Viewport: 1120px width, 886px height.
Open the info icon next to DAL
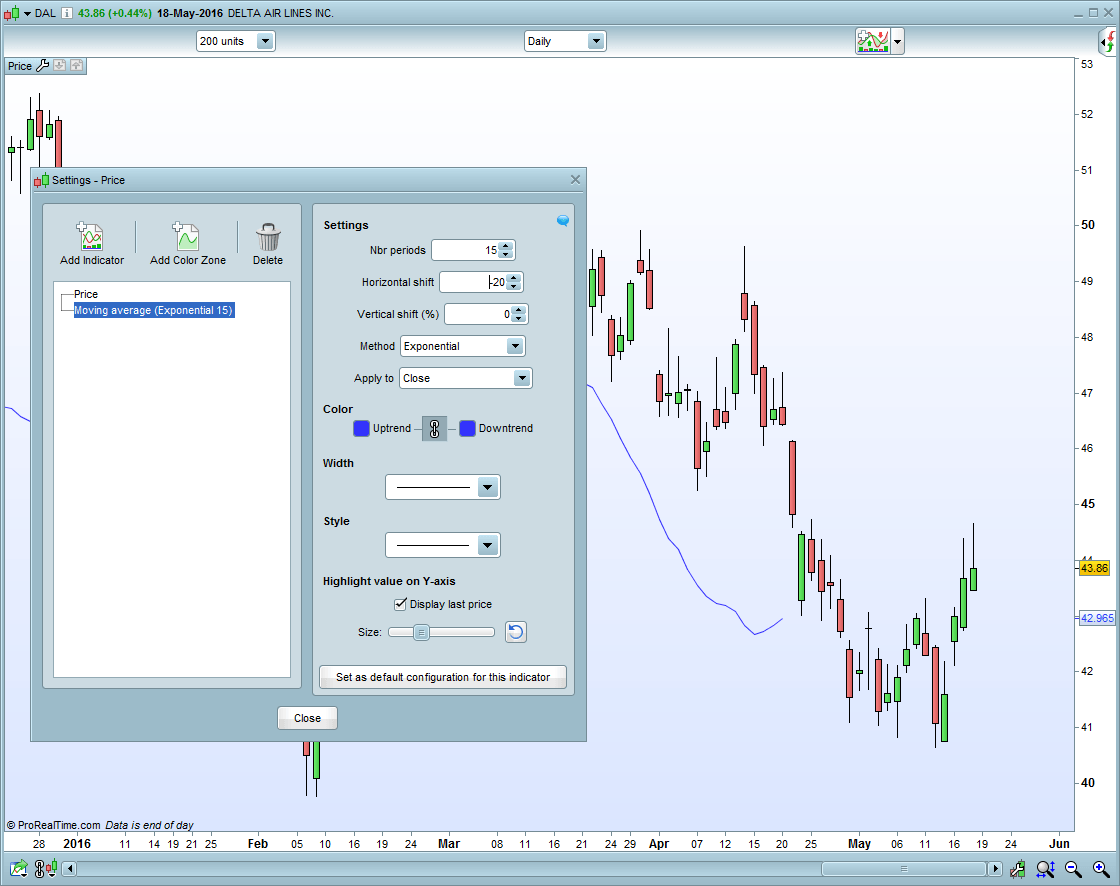pyautogui.click(x=66, y=13)
